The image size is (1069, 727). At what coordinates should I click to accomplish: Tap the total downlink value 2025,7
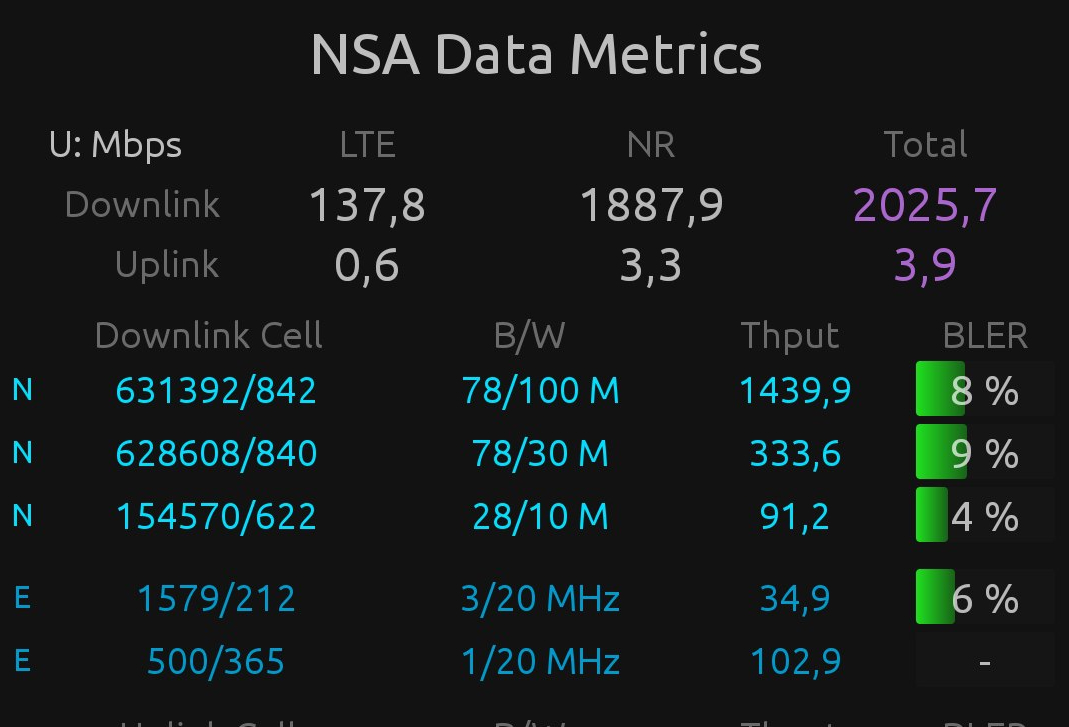pyautogui.click(x=925, y=205)
